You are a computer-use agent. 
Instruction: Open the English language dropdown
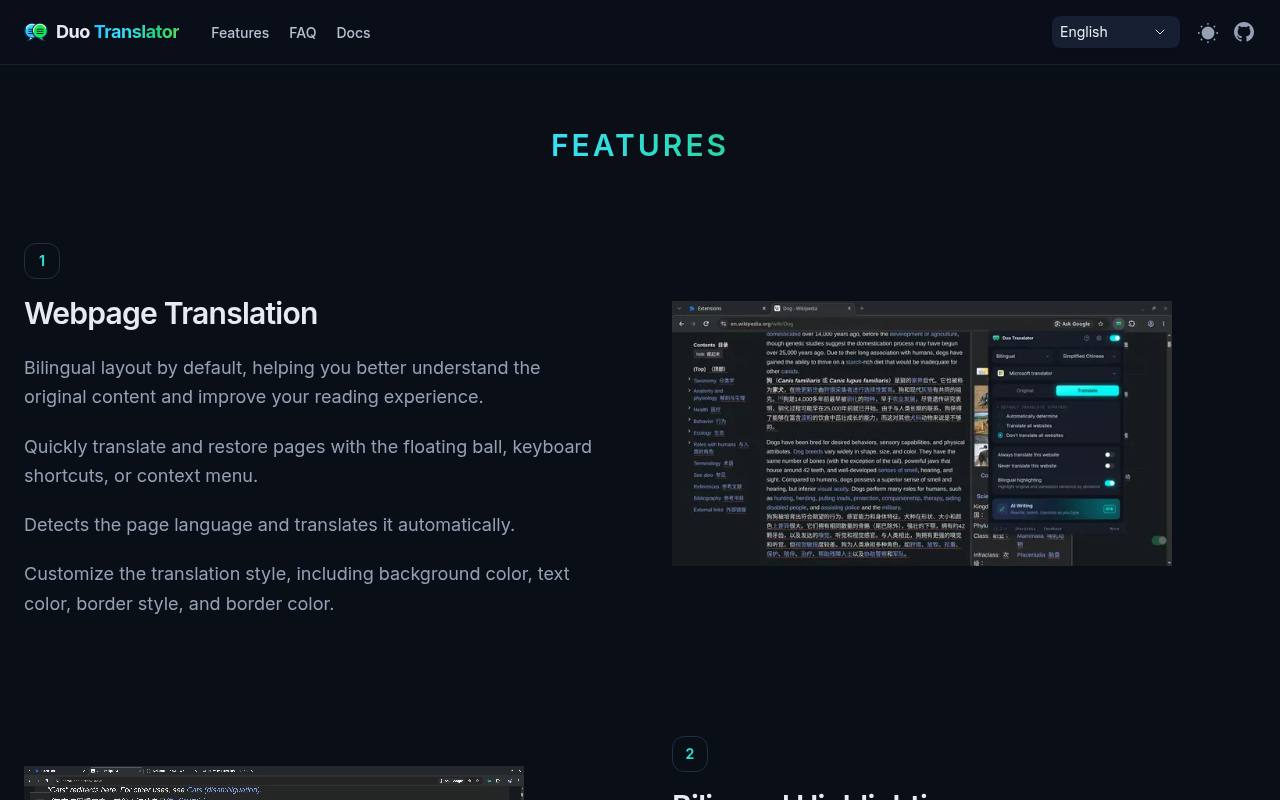coord(1116,32)
